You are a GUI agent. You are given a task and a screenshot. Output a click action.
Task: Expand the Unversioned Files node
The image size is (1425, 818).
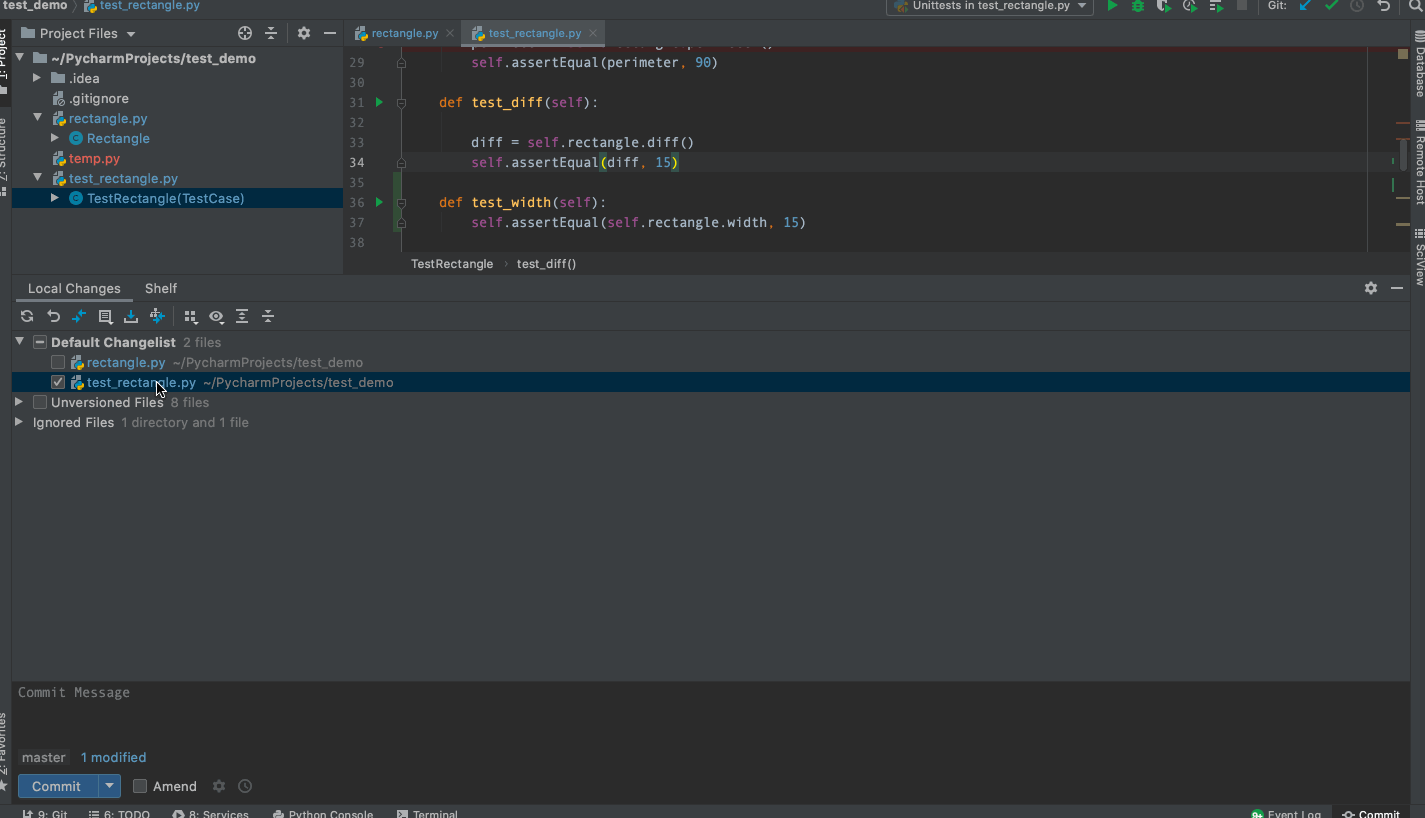click(x=20, y=402)
